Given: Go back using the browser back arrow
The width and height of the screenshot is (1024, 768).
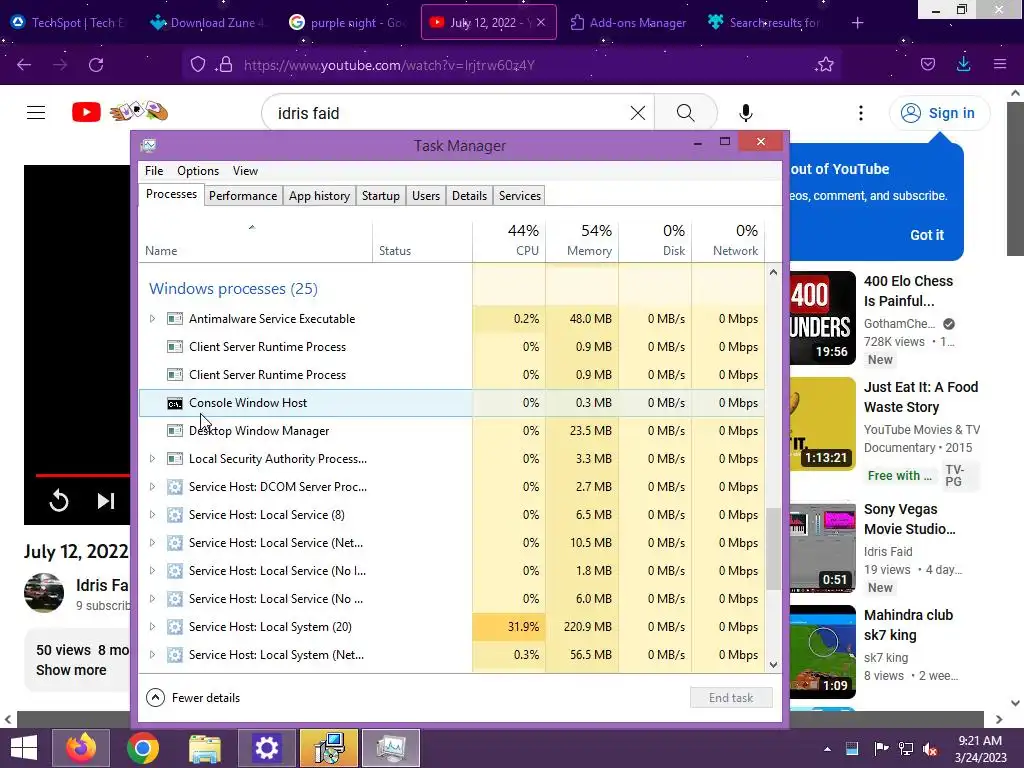Looking at the screenshot, I should 24,65.
